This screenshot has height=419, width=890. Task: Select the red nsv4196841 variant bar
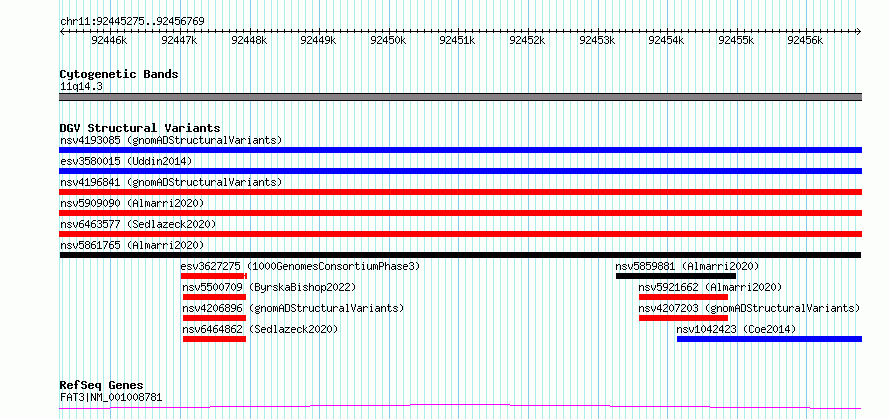click(461, 192)
